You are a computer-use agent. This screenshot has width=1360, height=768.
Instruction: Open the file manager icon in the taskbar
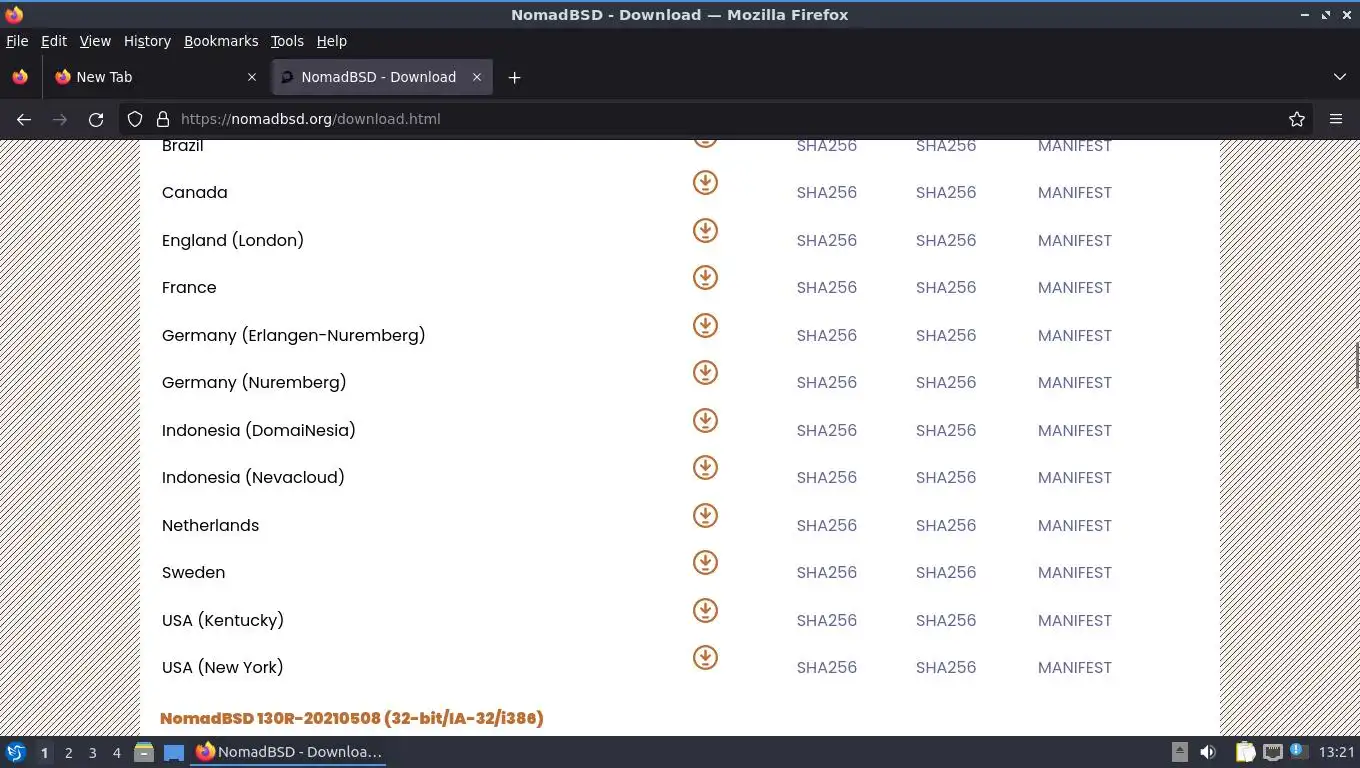click(x=144, y=752)
